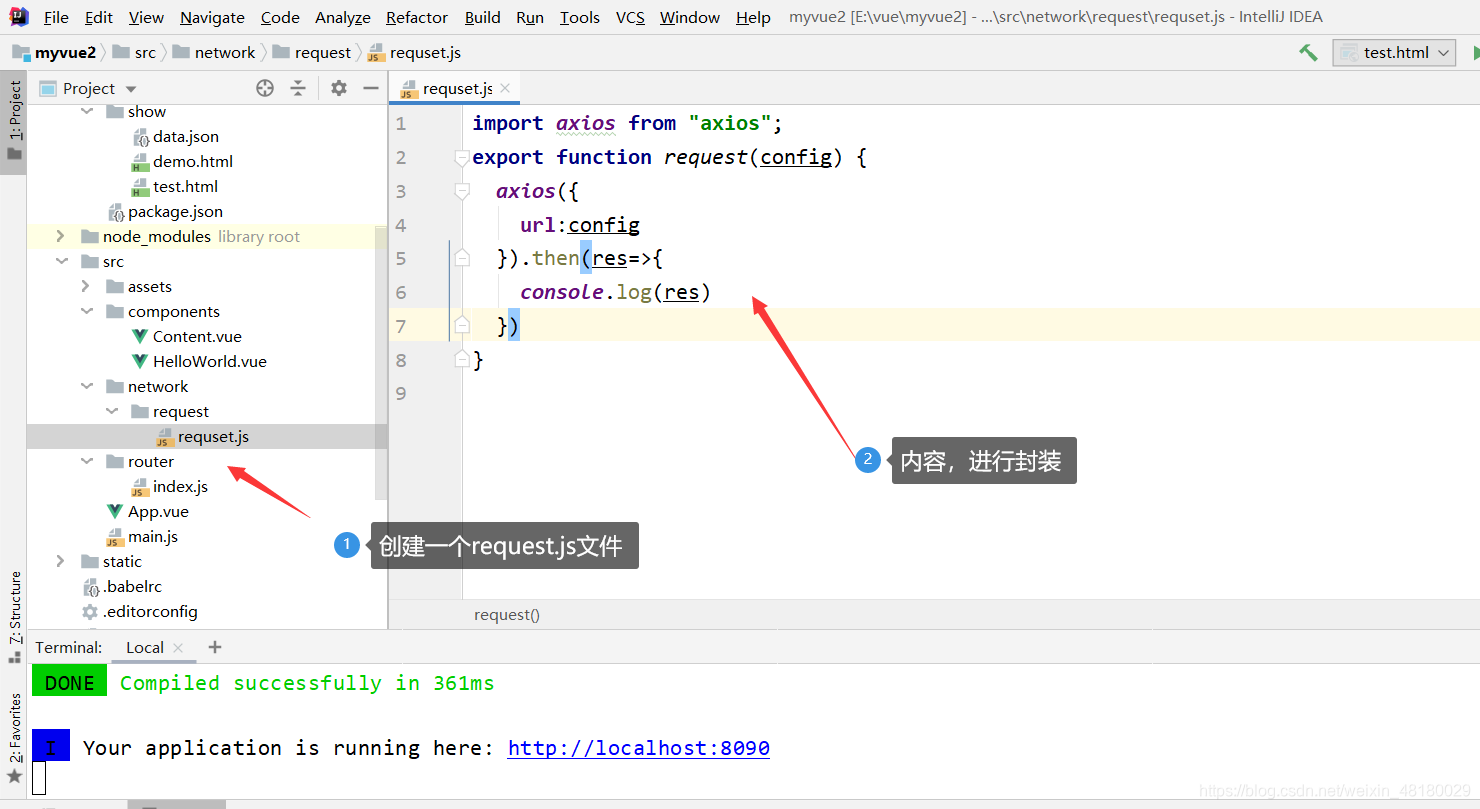This screenshot has height=809, width=1480.
Task: Click line number 9 in editor gutter
Action: click(x=401, y=393)
